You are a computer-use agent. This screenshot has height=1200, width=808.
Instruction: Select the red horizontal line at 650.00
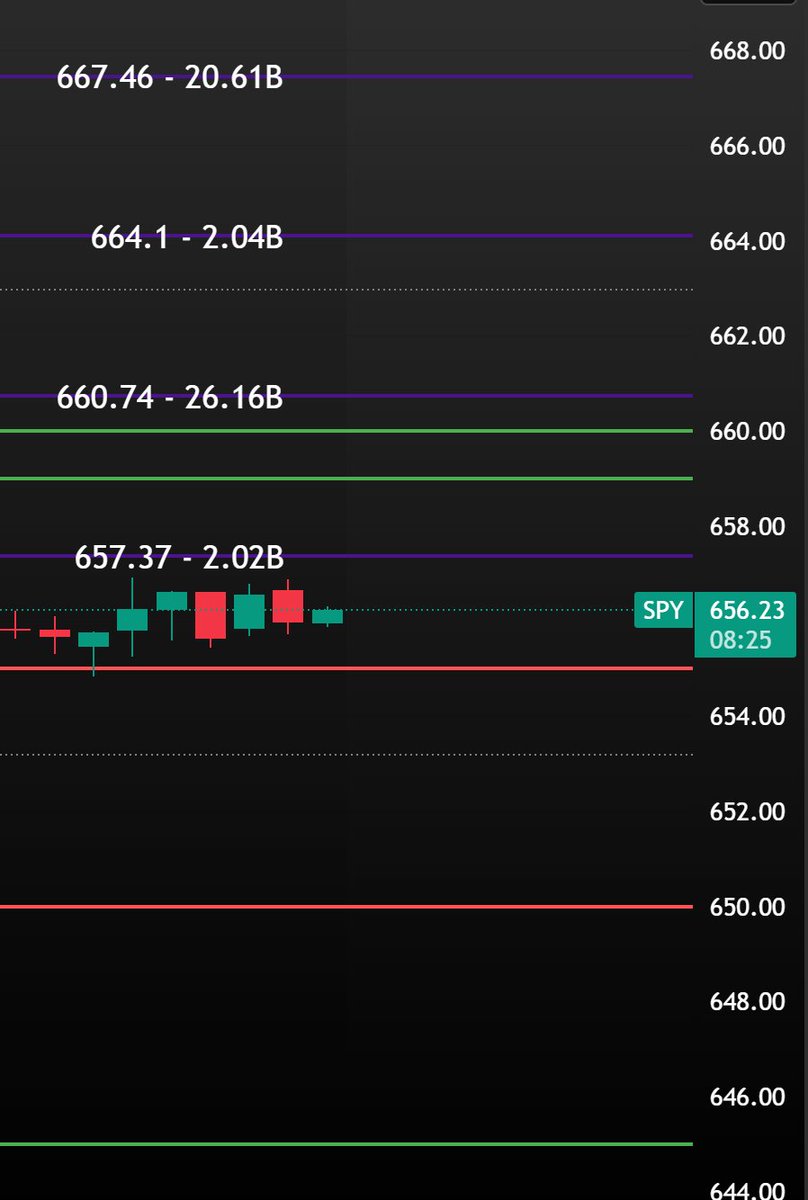[346, 907]
